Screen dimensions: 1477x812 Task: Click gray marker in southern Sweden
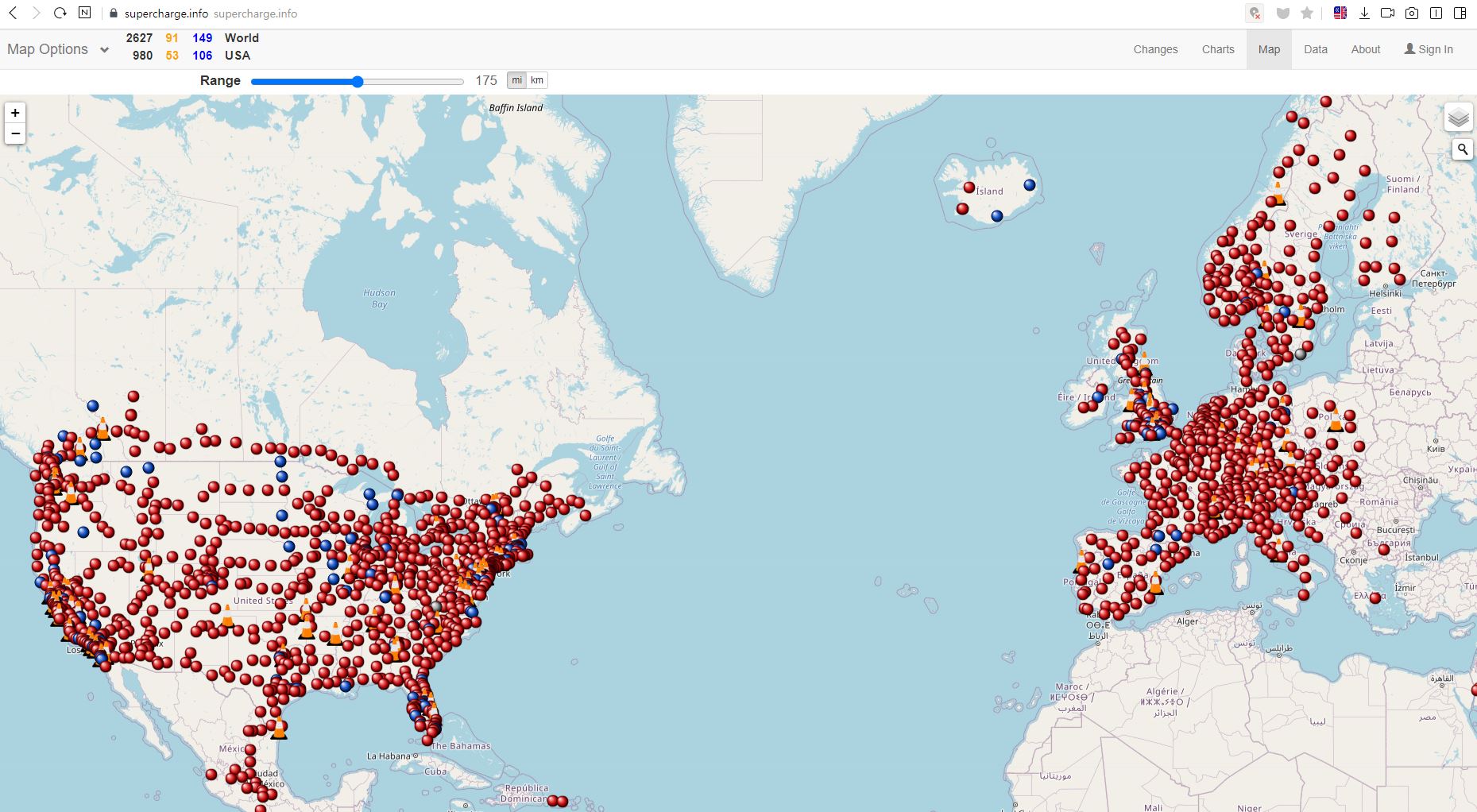click(1301, 354)
